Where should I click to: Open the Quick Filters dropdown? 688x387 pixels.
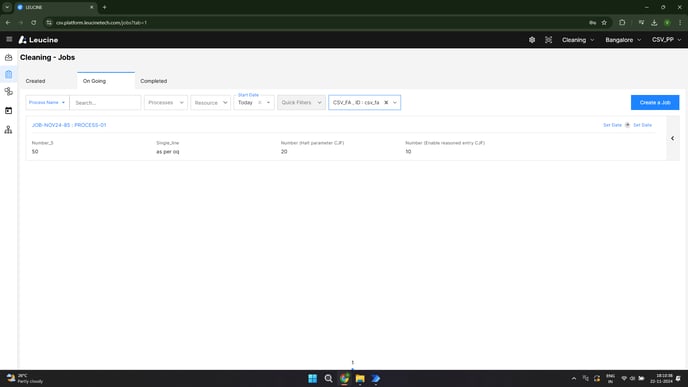pos(301,103)
